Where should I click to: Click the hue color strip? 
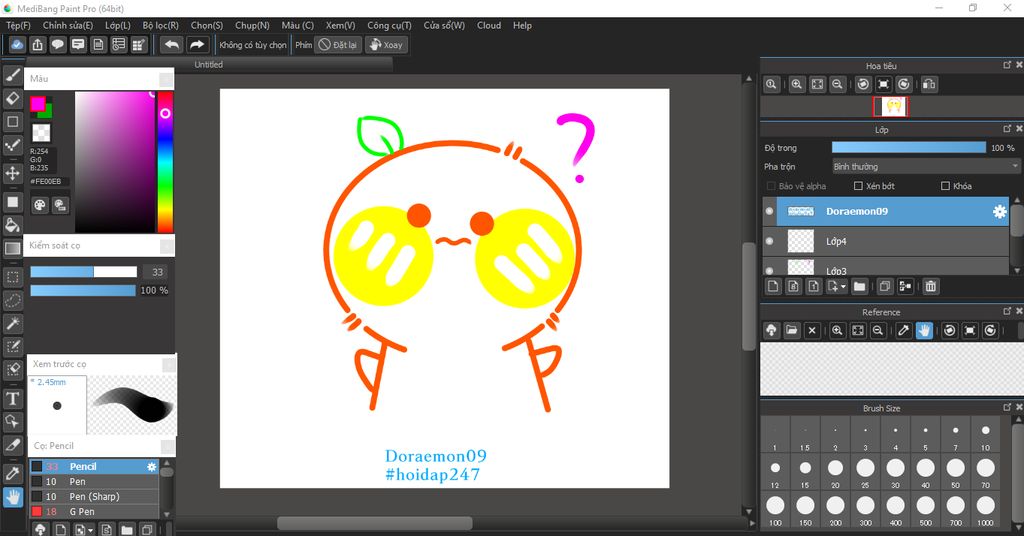pyautogui.click(x=166, y=162)
